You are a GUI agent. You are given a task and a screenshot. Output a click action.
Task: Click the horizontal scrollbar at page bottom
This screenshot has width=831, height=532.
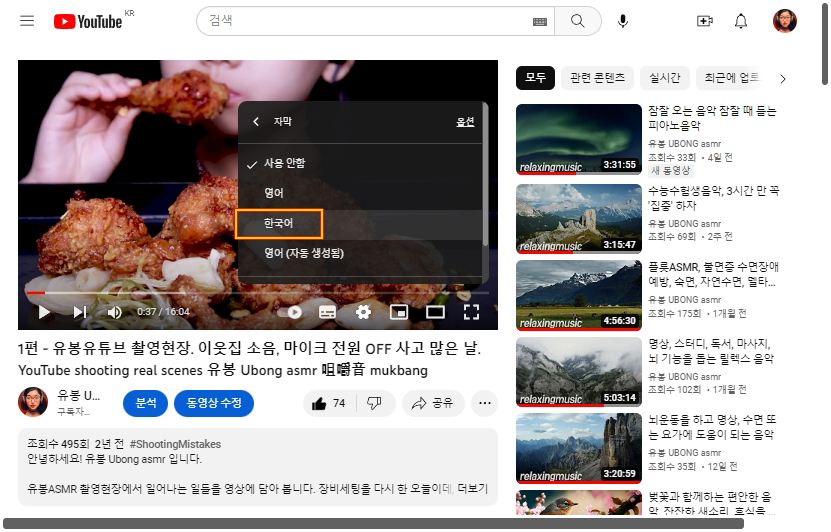373,524
